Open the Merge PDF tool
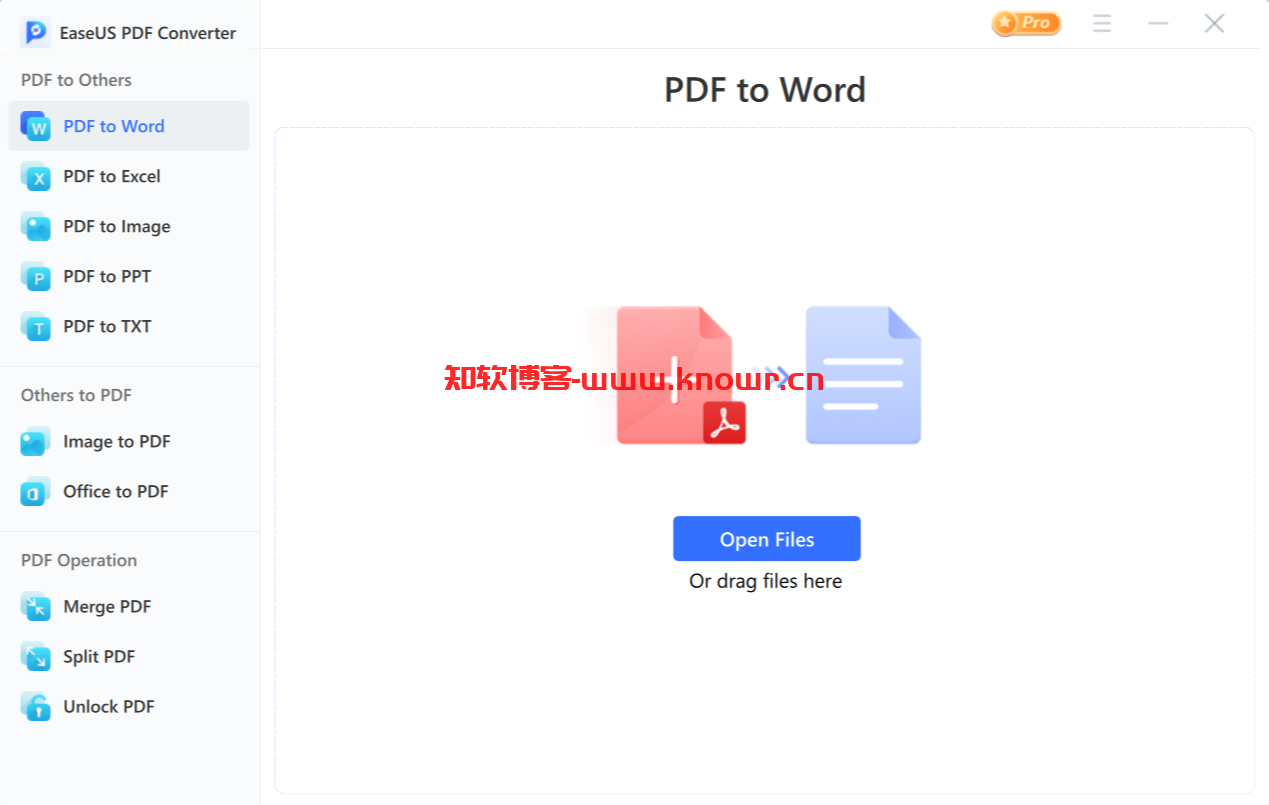The width and height of the screenshot is (1269, 805). [128, 606]
